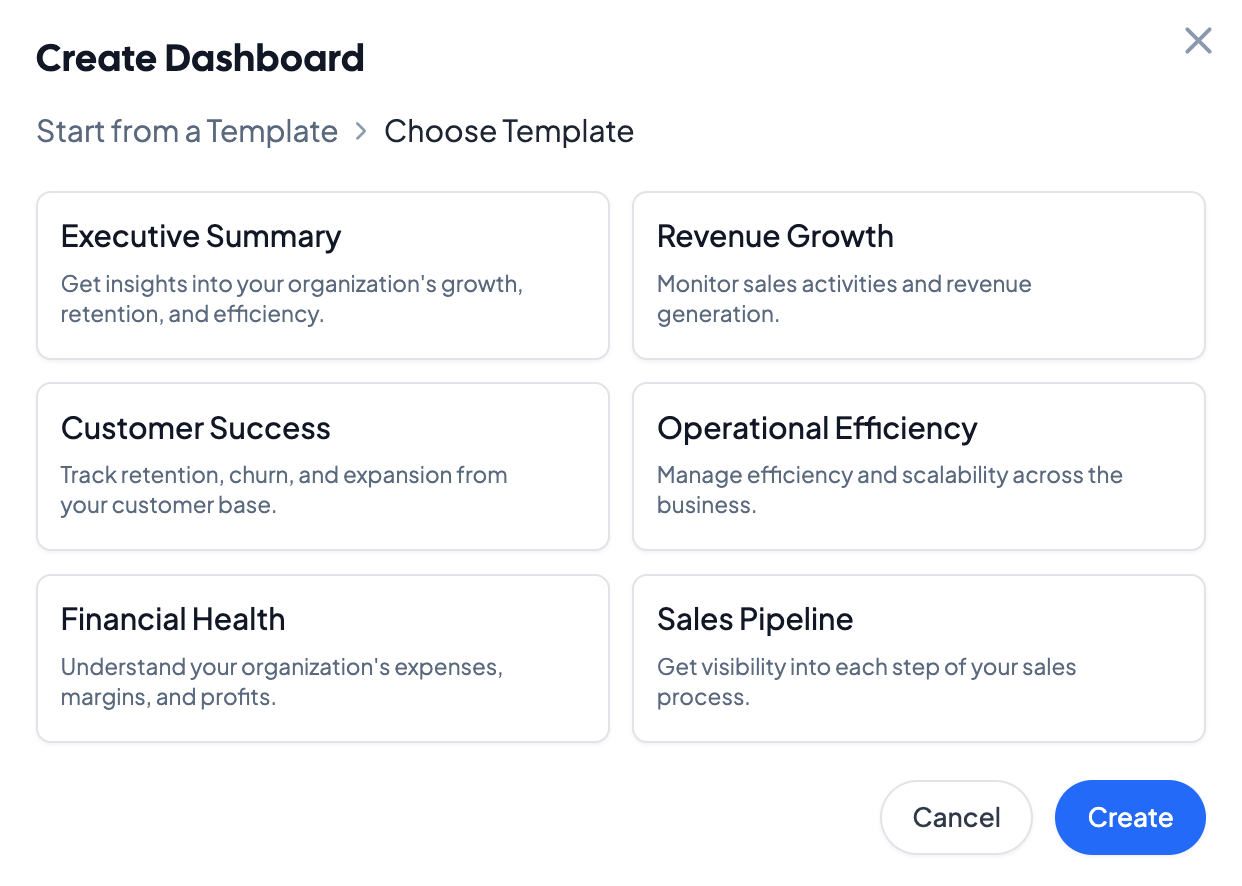Click the Executive Summary description about growth and retention

[291, 299]
